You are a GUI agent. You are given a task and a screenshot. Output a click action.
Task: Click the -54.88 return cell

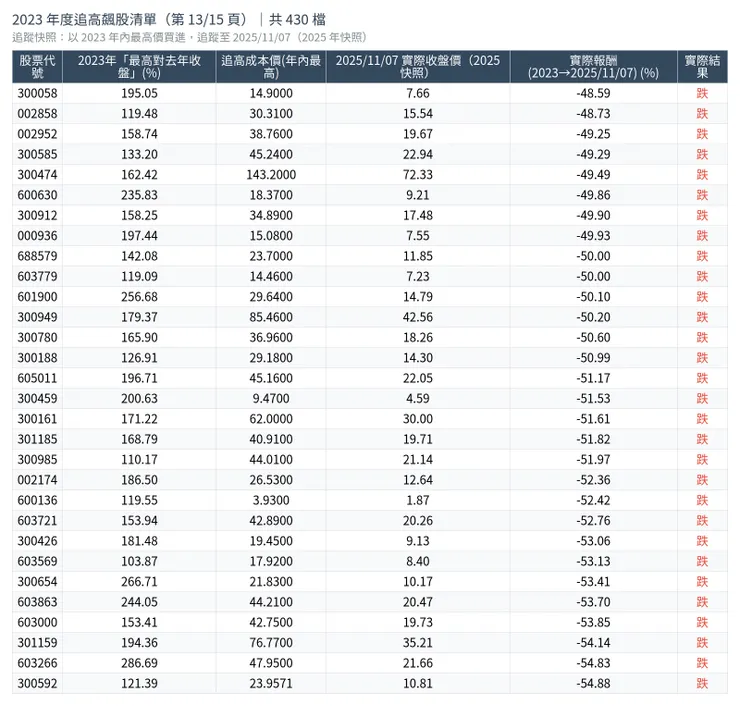point(593,683)
